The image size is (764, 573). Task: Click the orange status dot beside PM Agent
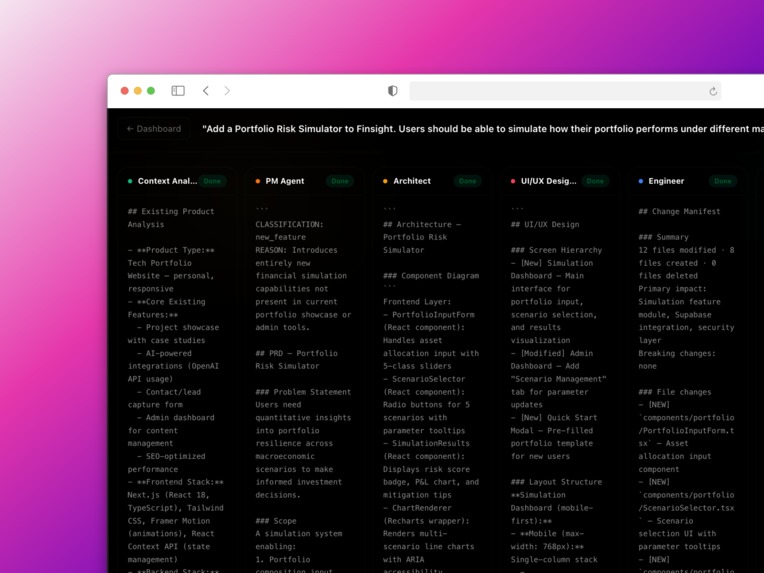258,181
